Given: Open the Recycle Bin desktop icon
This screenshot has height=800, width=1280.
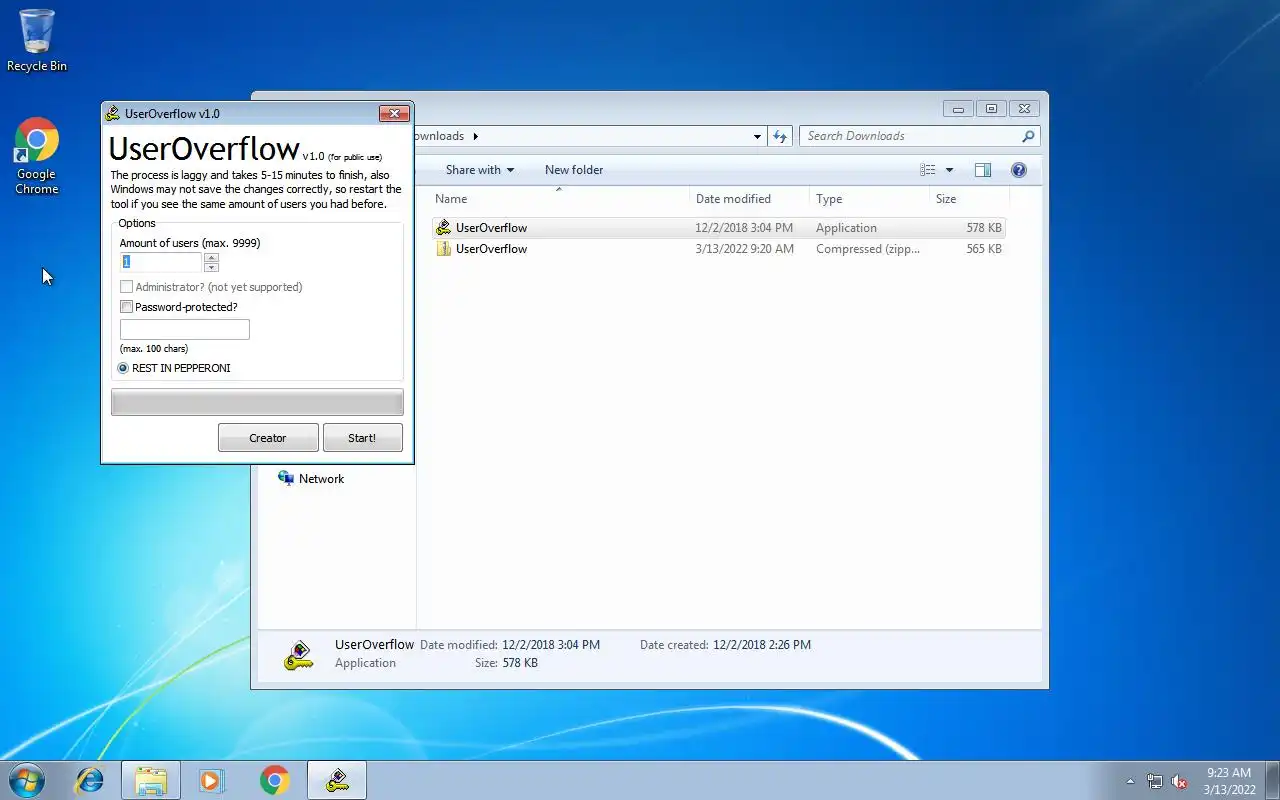Looking at the screenshot, I should (37, 40).
